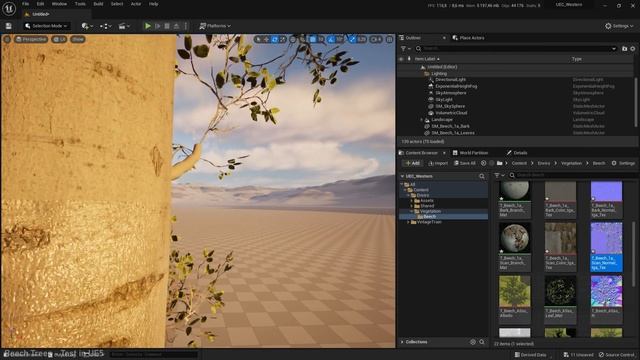Screen dimensions: 640x360
Task: Open the Build menu
Action: pyautogui.click(x=98, y=4)
